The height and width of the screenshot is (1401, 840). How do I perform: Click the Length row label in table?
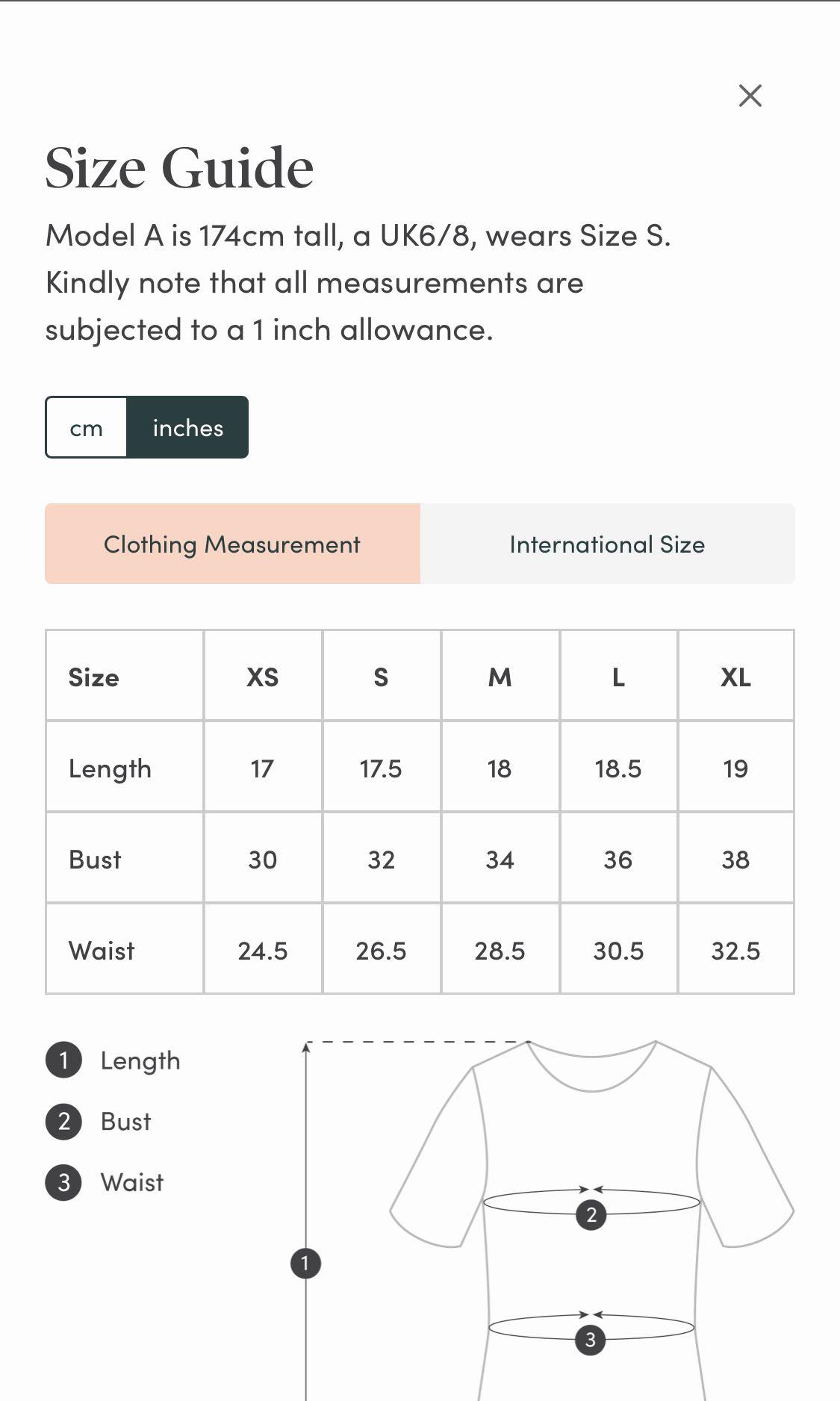[x=110, y=768]
